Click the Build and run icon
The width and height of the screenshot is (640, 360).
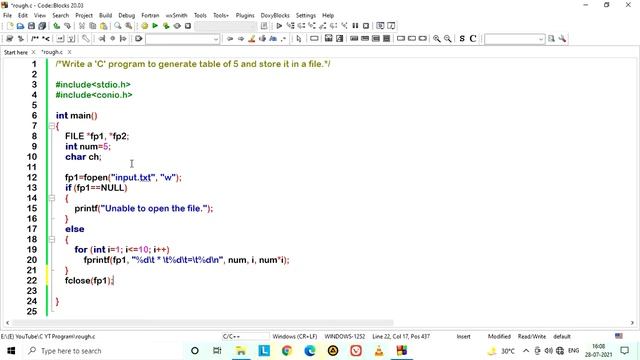(166, 26)
